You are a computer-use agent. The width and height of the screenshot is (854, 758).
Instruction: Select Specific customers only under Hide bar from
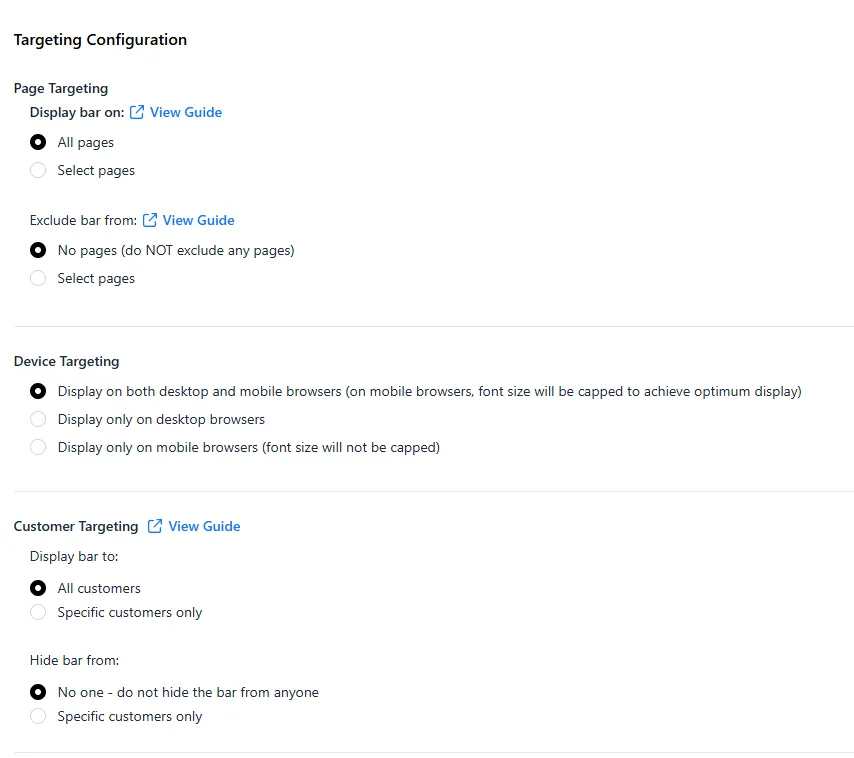coord(38,716)
